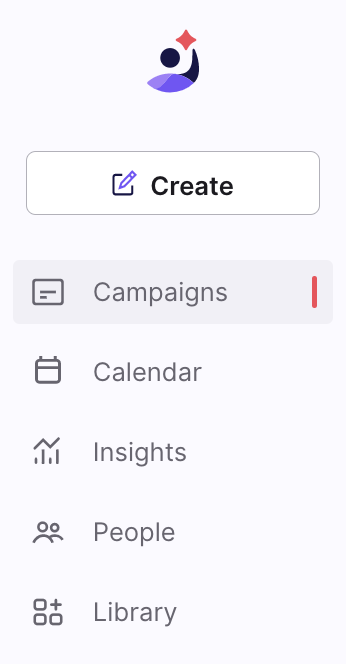Click the pencil edit icon in Create
The image size is (364, 664).
[124, 183]
